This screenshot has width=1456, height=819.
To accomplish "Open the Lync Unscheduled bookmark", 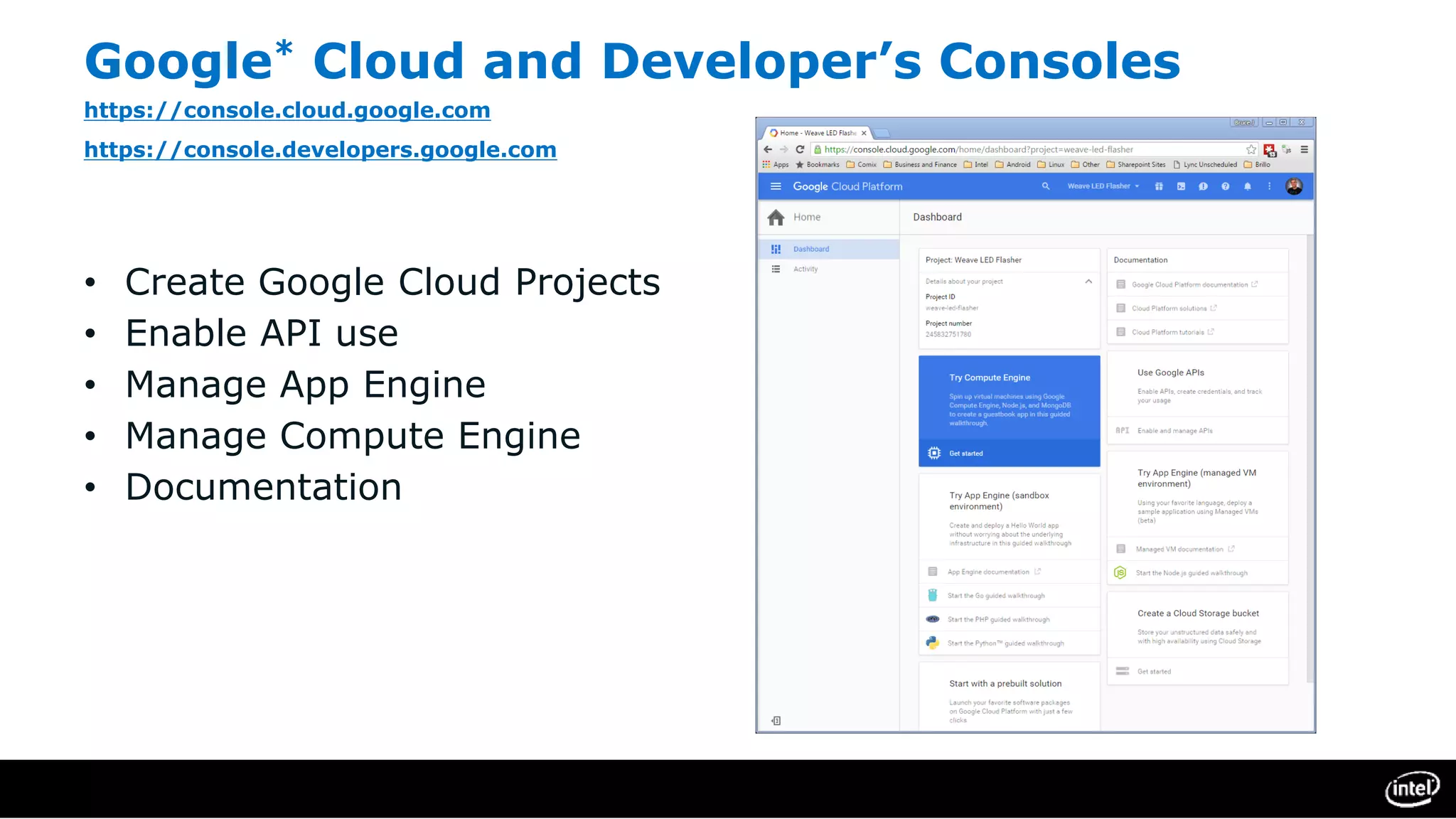I will pyautogui.click(x=1205, y=164).
